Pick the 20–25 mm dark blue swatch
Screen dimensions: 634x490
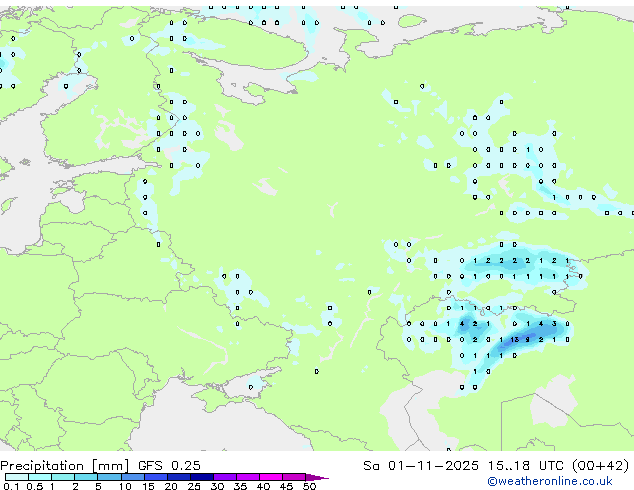(178, 477)
